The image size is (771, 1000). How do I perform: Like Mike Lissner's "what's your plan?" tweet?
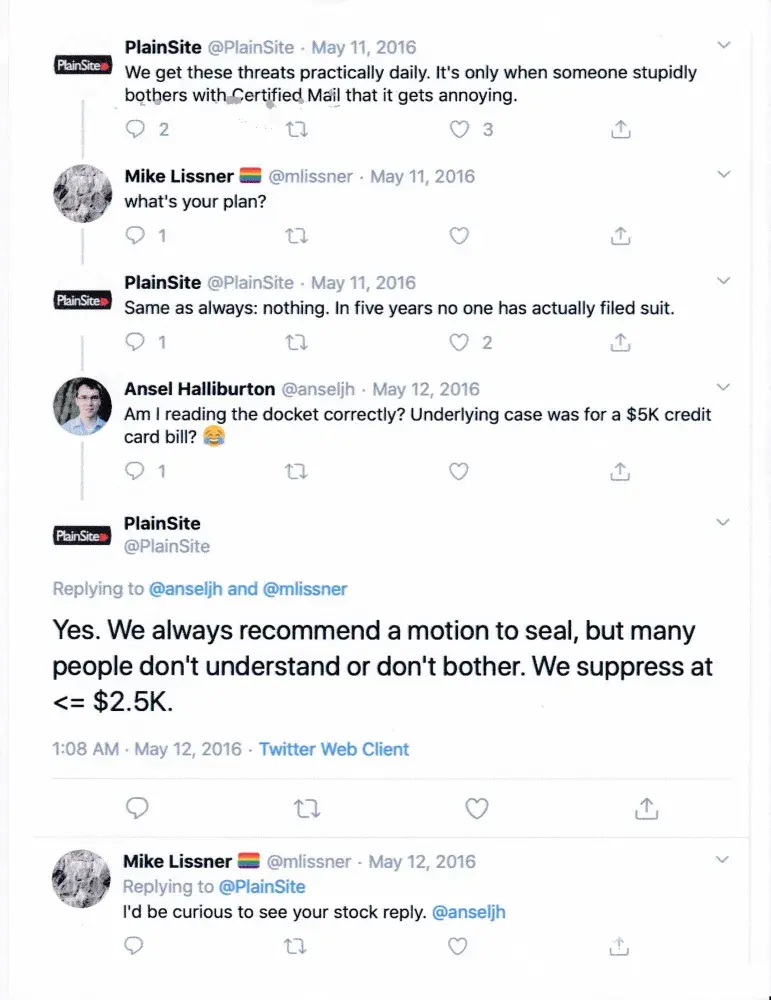[x=459, y=236]
